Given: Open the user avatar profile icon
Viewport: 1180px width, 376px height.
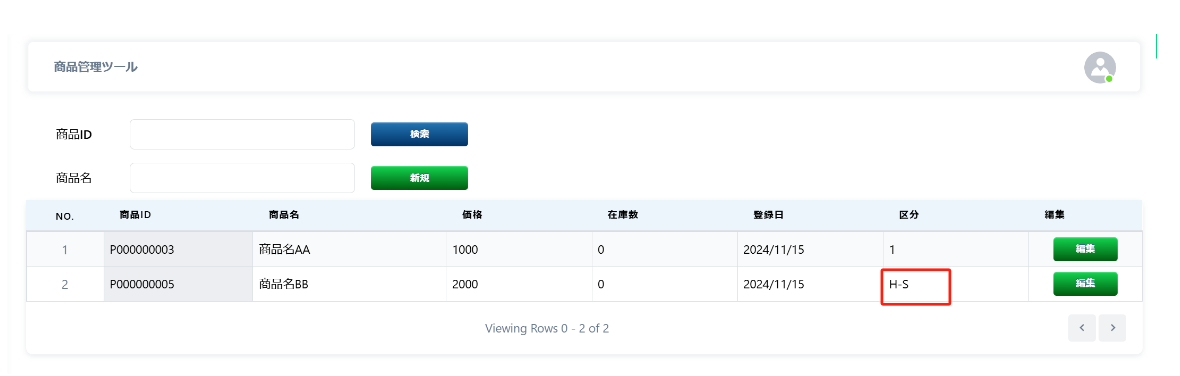Looking at the screenshot, I should coord(1099,68).
